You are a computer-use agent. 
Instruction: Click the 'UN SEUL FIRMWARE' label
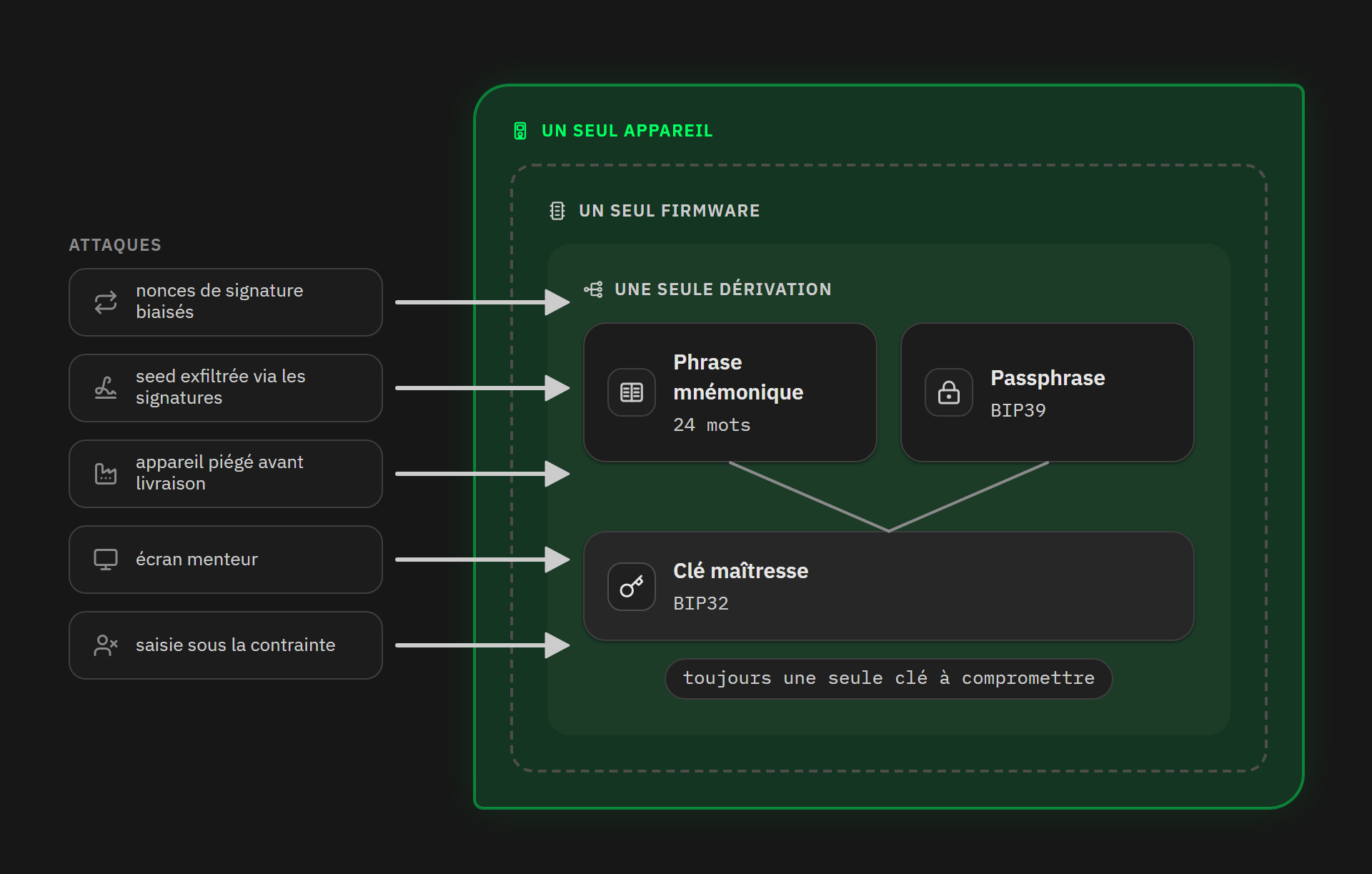pyautogui.click(x=669, y=211)
